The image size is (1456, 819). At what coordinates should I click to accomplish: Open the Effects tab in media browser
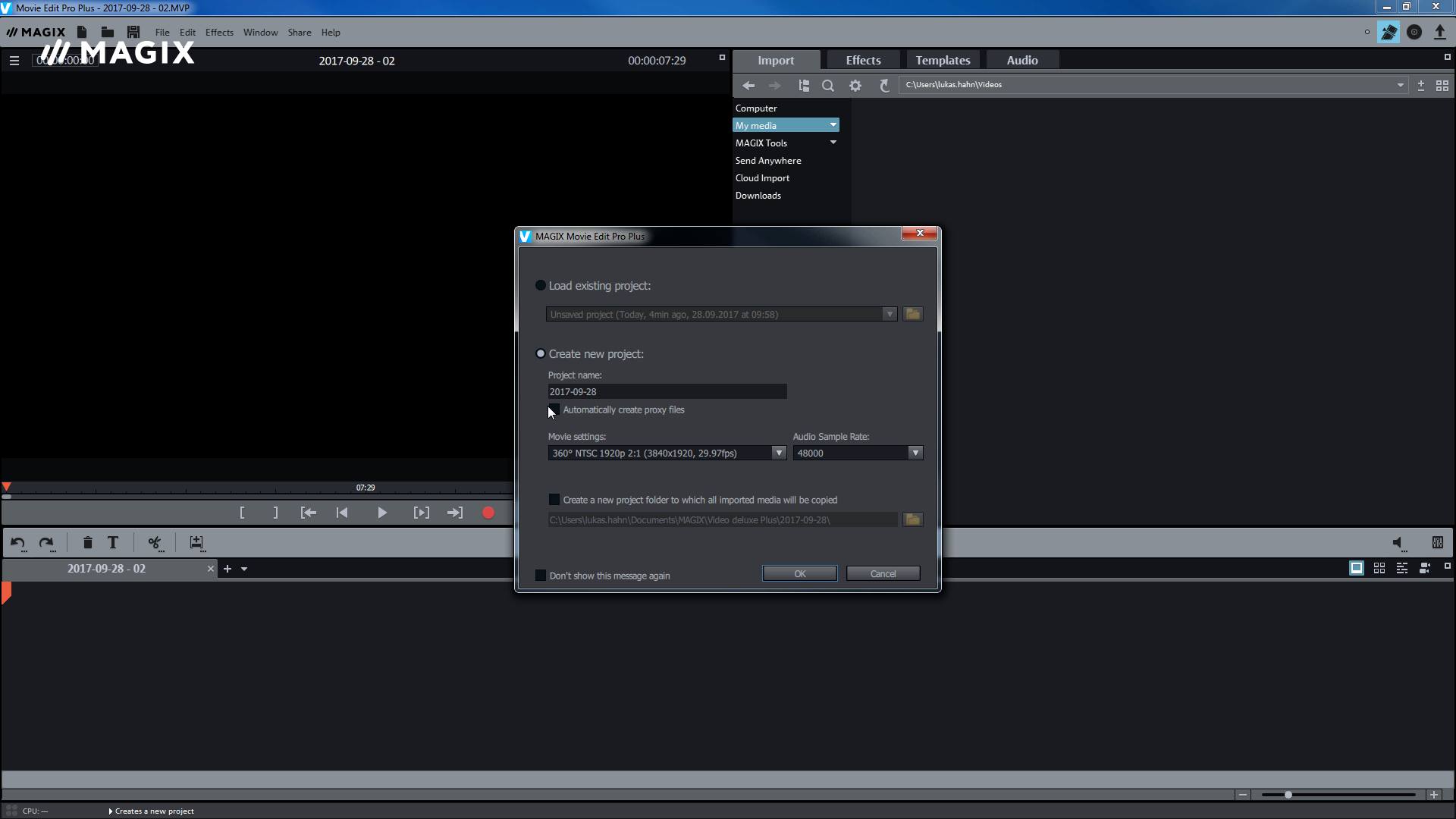[x=863, y=60]
